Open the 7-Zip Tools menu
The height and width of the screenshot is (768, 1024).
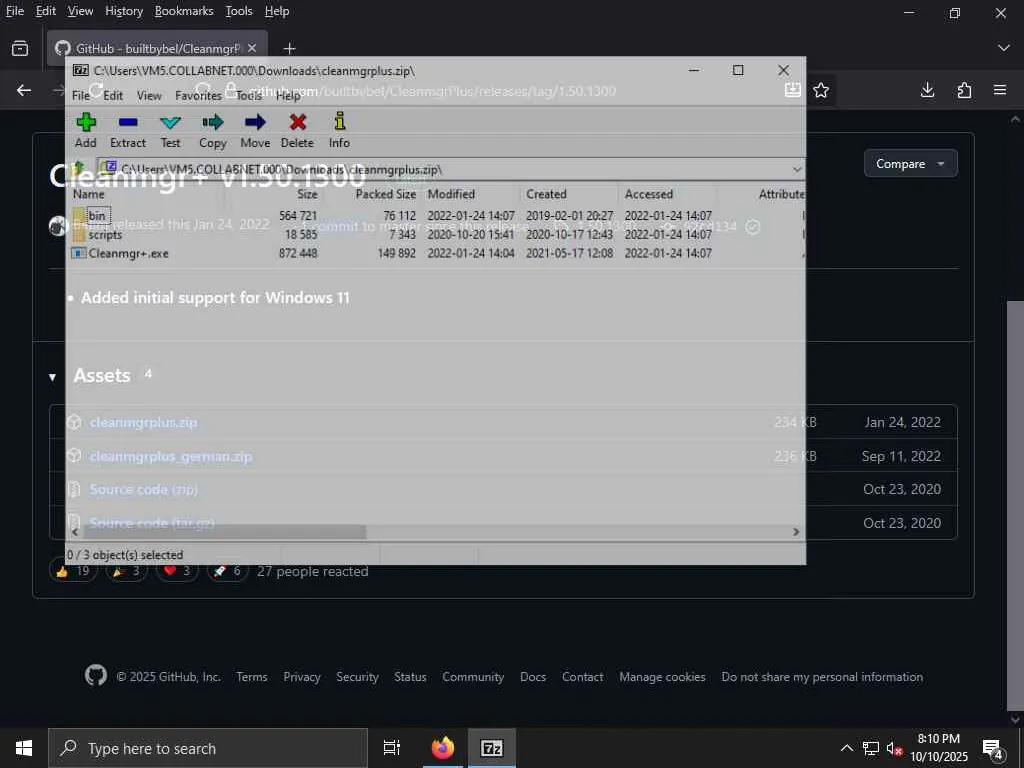click(x=249, y=95)
